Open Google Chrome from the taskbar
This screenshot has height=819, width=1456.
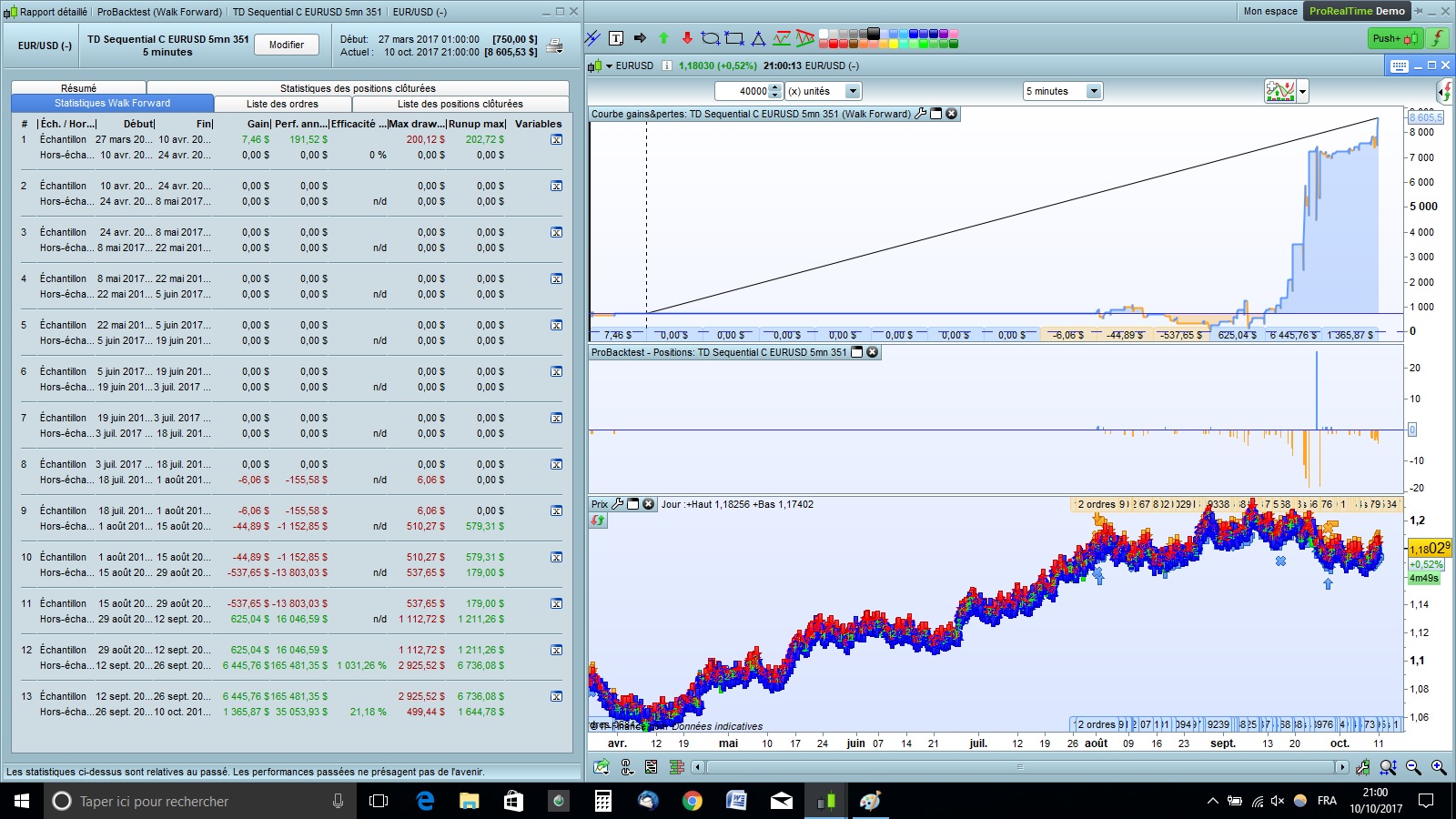(x=693, y=801)
